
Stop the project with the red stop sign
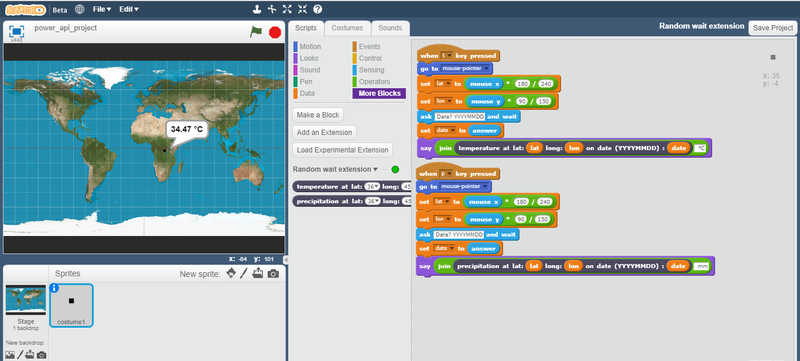[x=275, y=32]
